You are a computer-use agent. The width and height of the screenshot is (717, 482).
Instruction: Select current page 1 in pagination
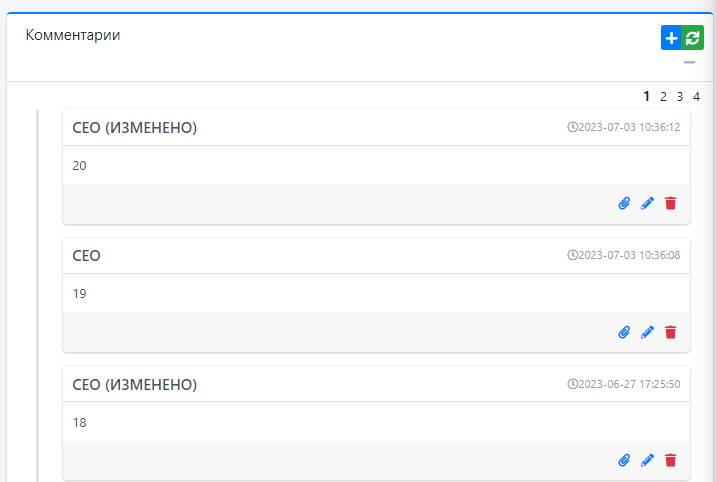coord(647,97)
